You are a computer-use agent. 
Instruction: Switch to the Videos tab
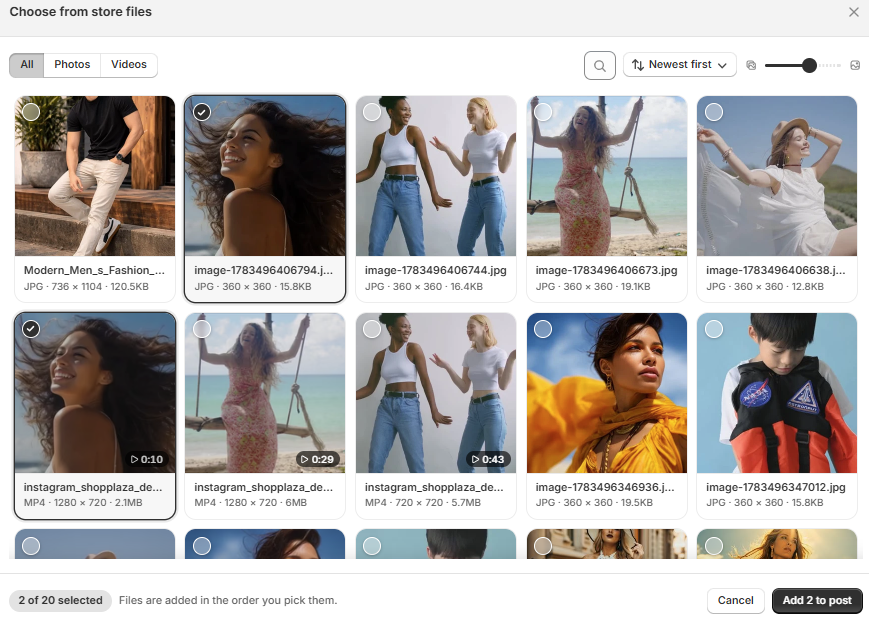tap(129, 65)
